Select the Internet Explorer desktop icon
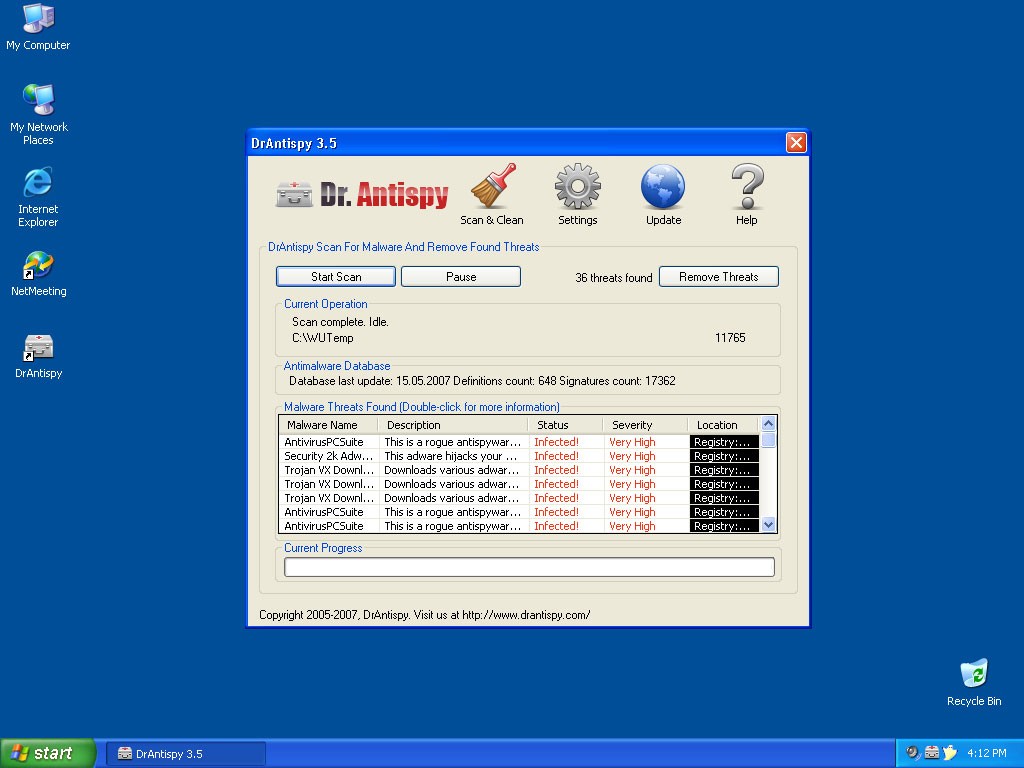This screenshot has width=1024, height=768. coord(38,183)
